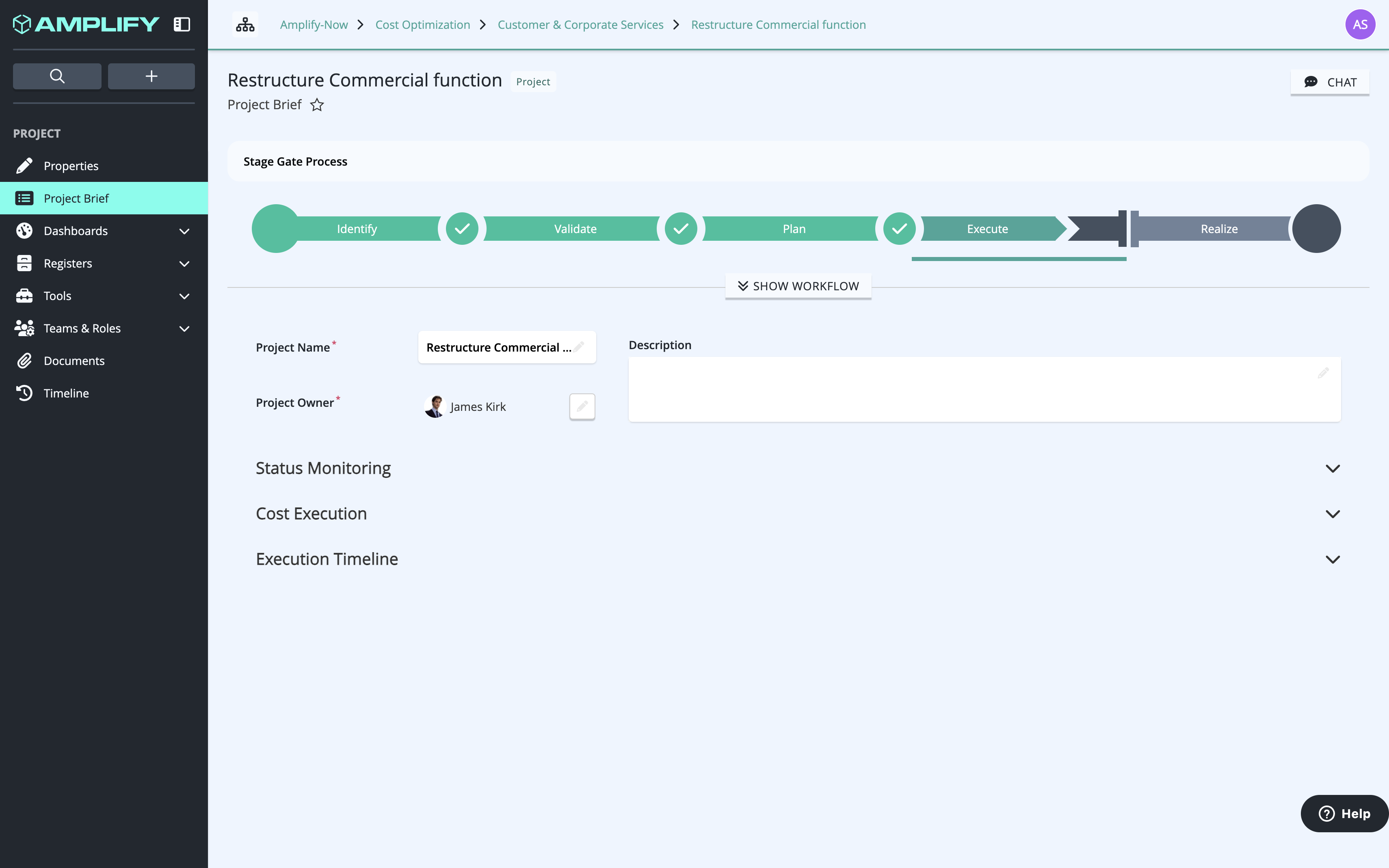This screenshot has height=868, width=1389.
Task: Open Documents in sidebar
Action: click(x=104, y=361)
